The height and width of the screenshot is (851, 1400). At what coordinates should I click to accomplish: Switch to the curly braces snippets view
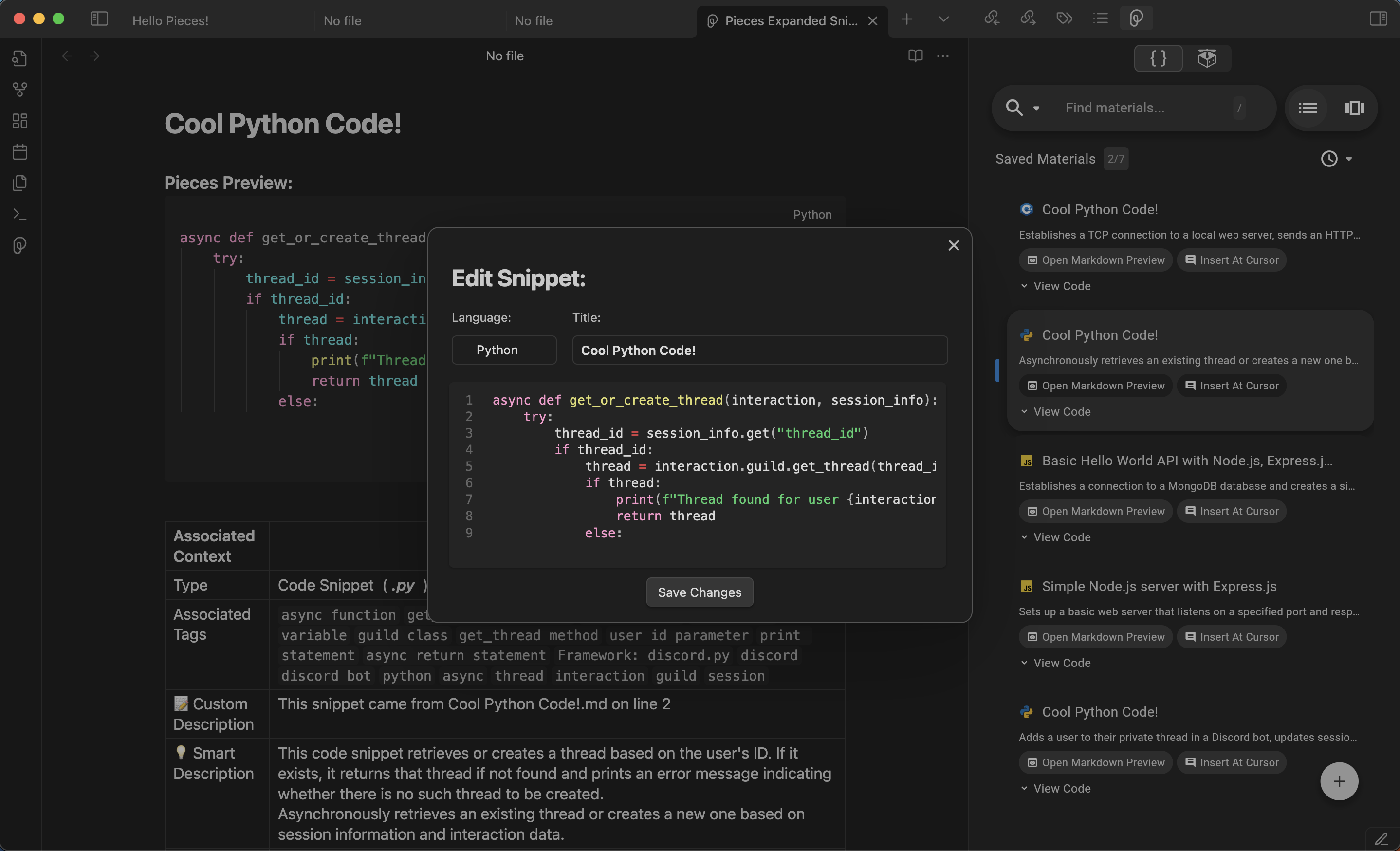tap(1159, 58)
